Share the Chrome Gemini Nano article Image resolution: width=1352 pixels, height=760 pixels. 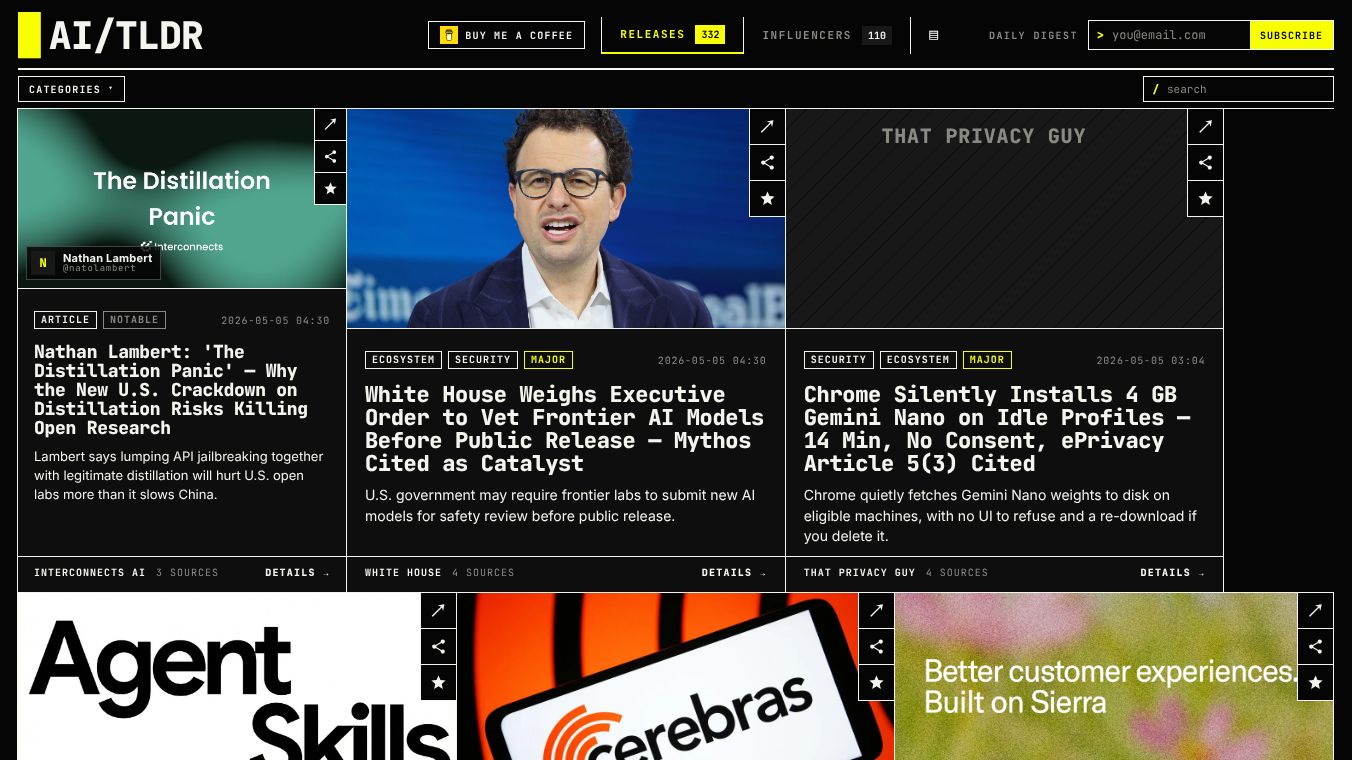click(x=1205, y=162)
